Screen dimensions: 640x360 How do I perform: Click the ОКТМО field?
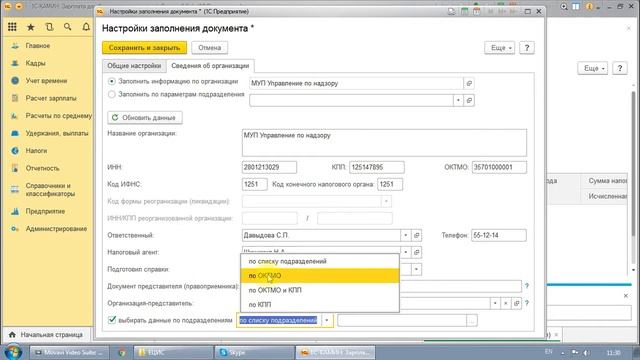pos(499,167)
